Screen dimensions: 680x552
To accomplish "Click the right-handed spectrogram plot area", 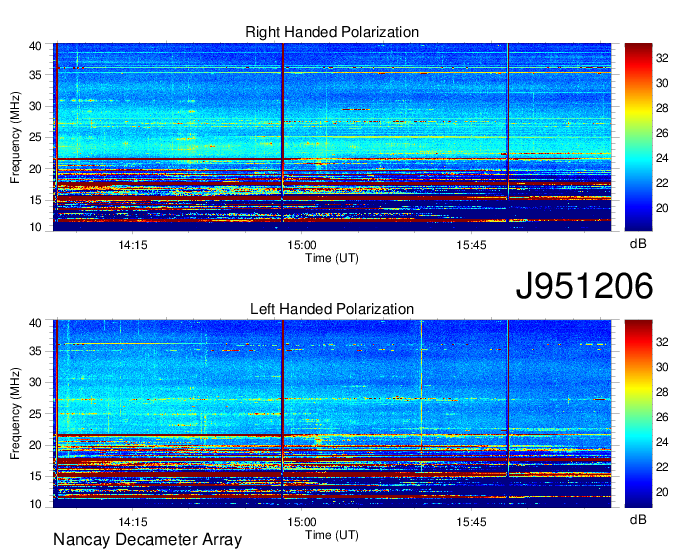I will click(332, 137).
